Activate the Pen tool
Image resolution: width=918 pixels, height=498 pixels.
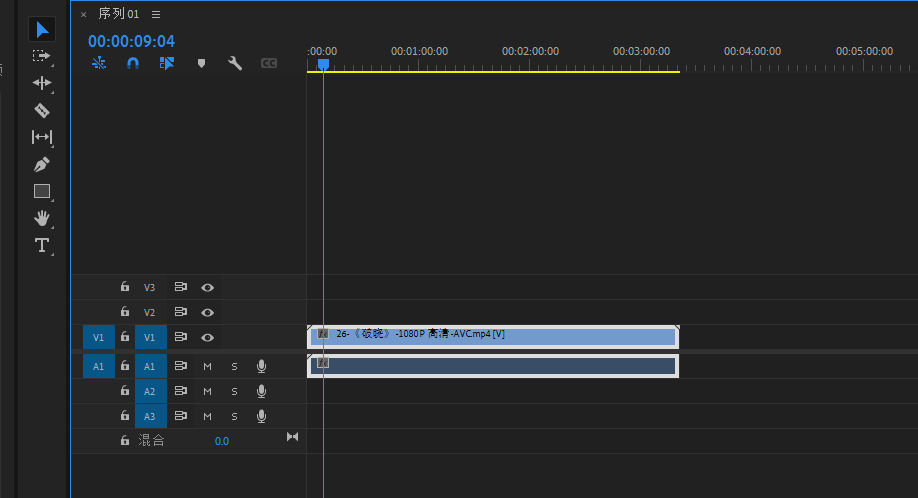click(x=42, y=164)
